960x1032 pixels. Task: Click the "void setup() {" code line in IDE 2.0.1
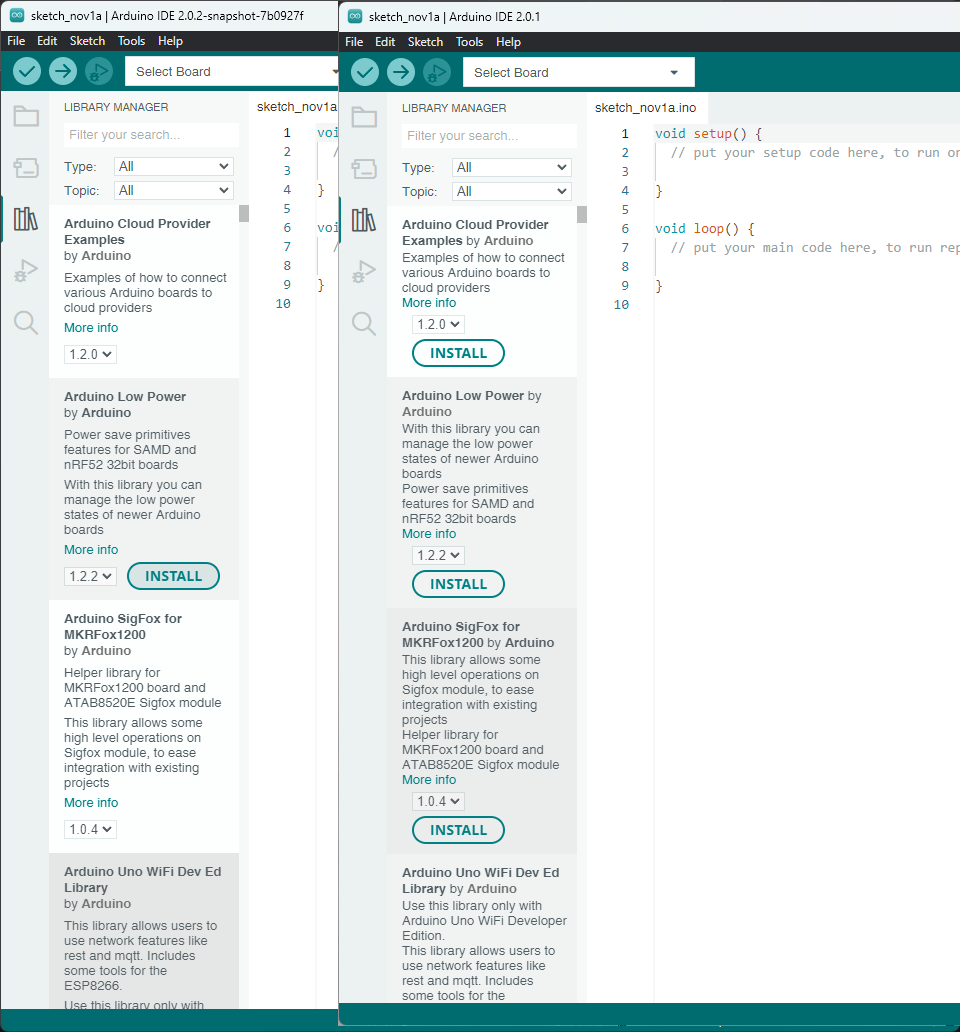click(708, 134)
